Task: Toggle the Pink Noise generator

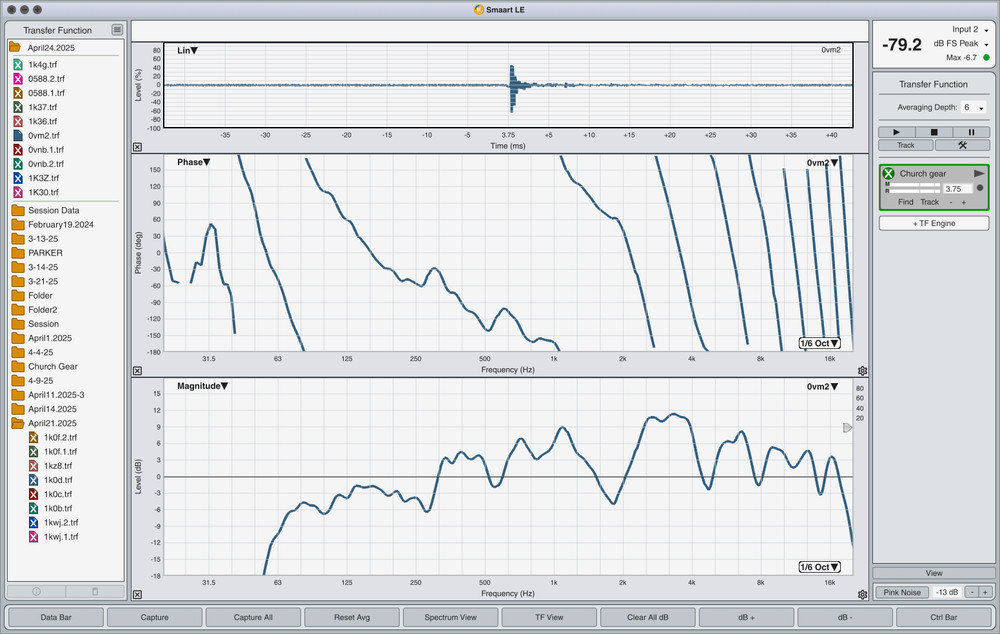Action: click(x=903, y=592)
